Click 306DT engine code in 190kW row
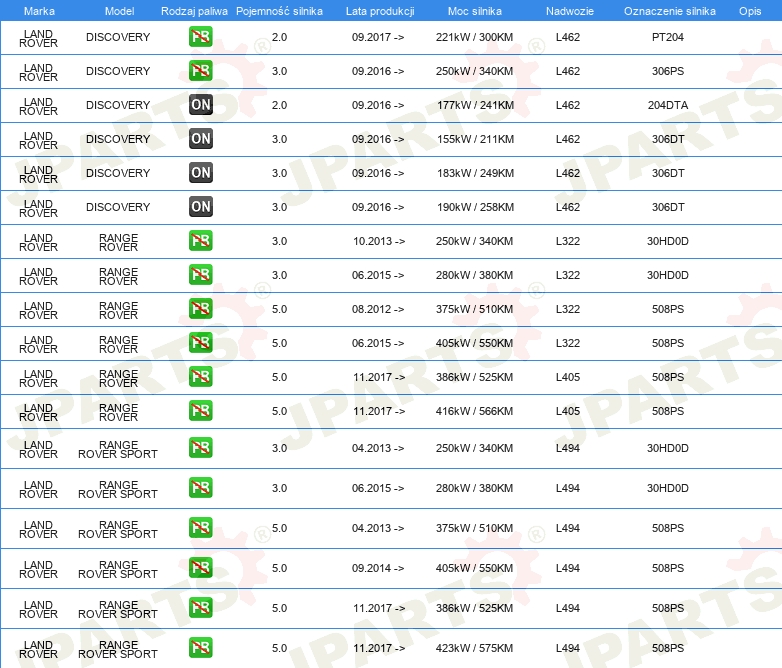Viewport: 782px width, 668px height. tap(668, 207)
